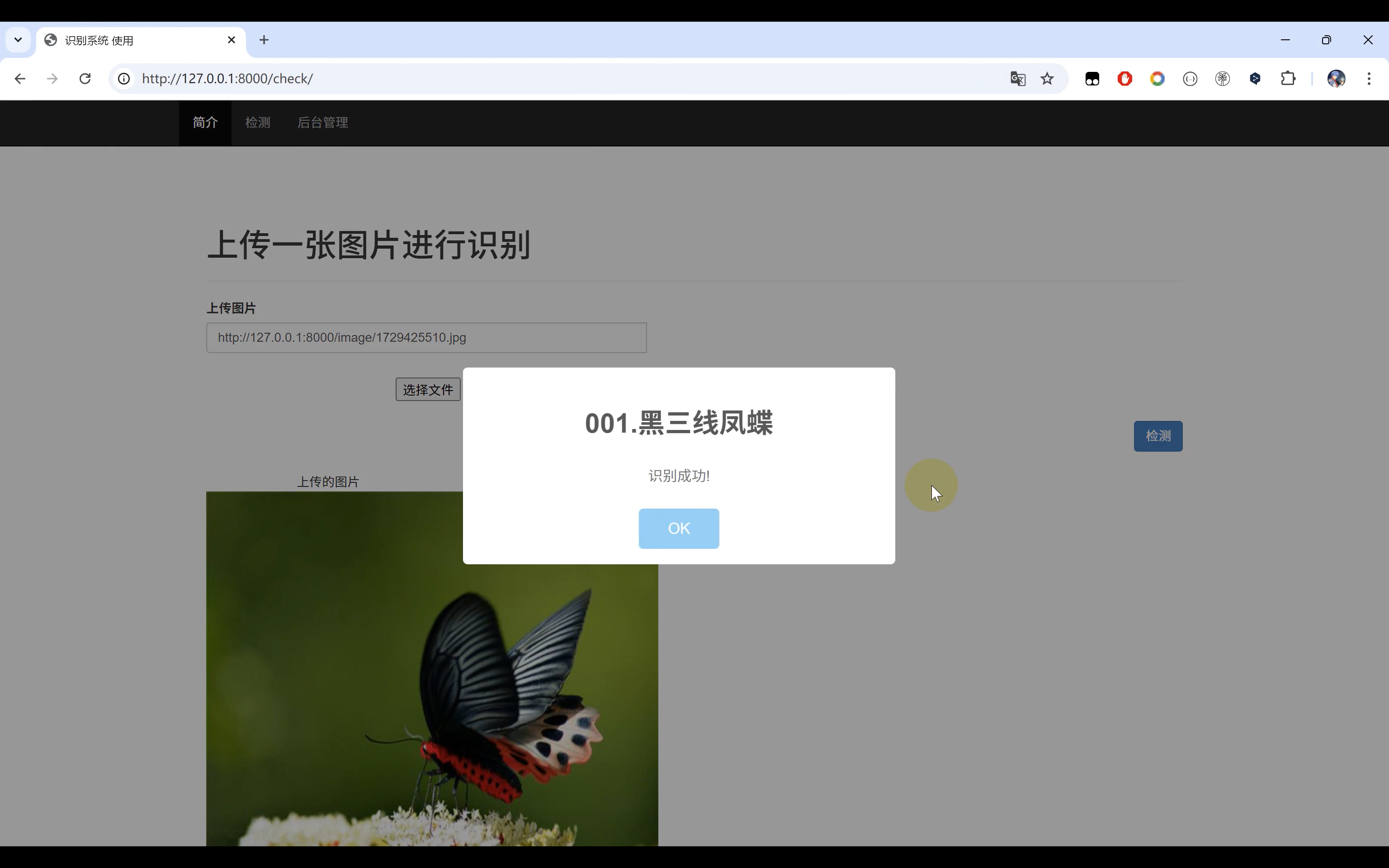The width and height of the screenshot is (1389, 868).
Task: Toggle the bookmark star for this page
Action: point(1047,78)
